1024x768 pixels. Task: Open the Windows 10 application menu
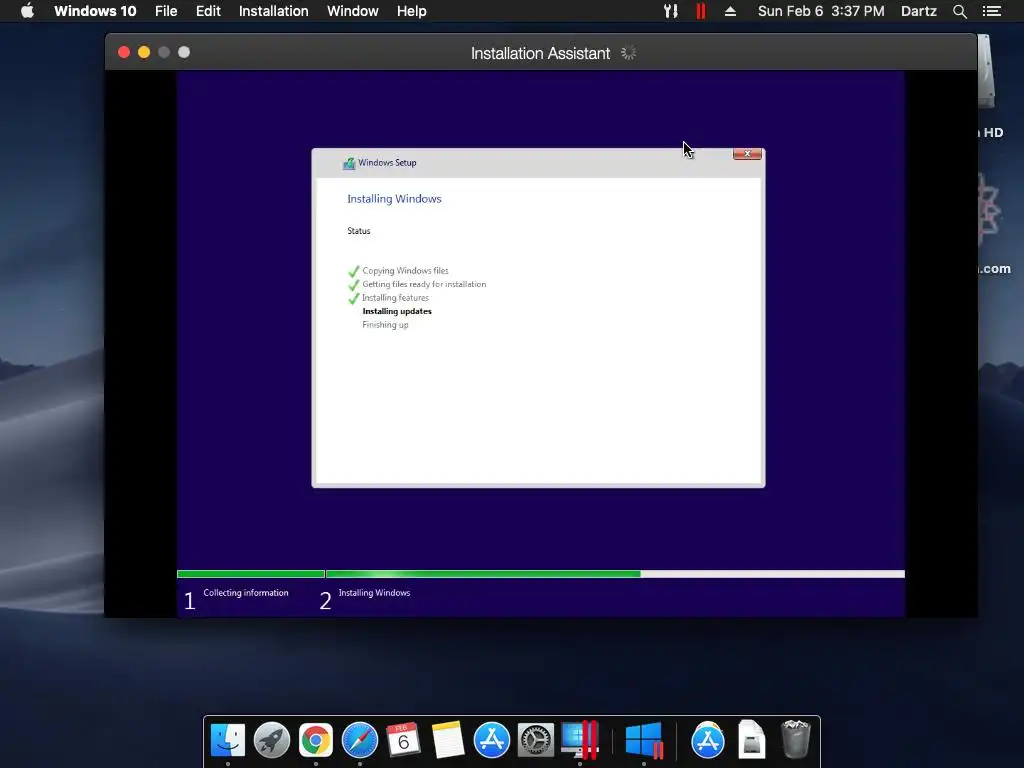(95, 11)
